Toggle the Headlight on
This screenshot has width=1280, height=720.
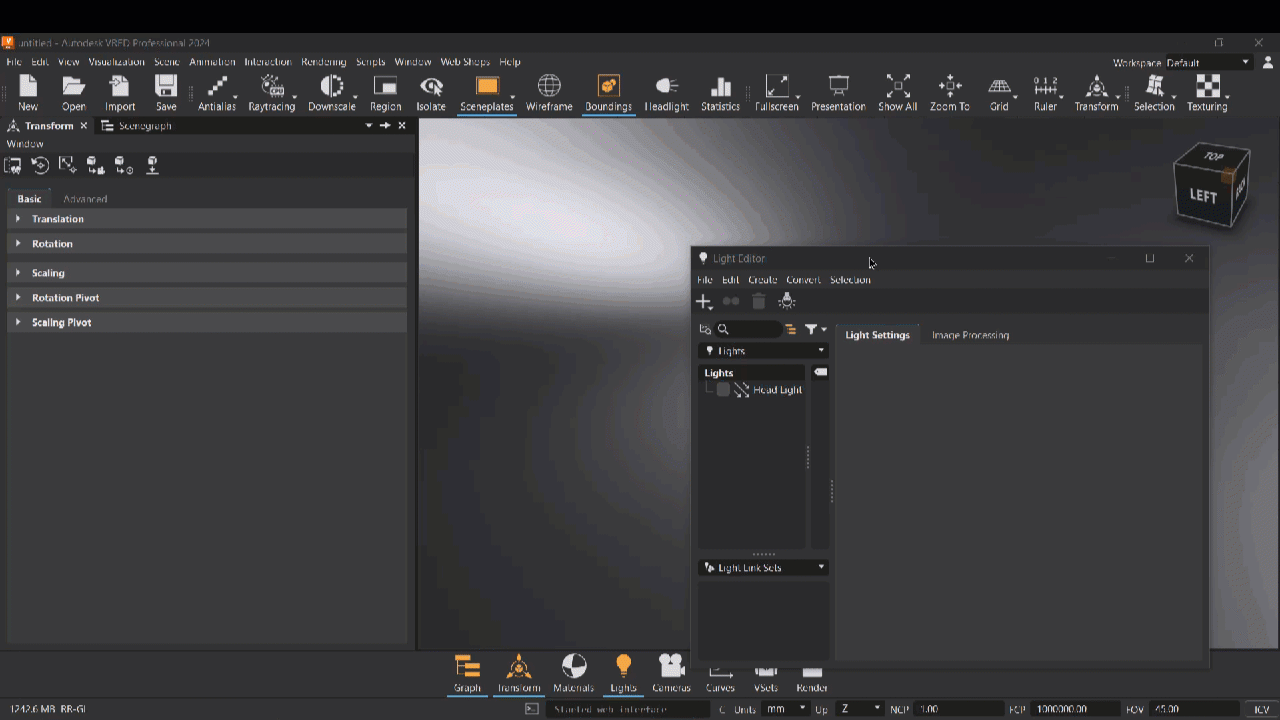(666, 93)
